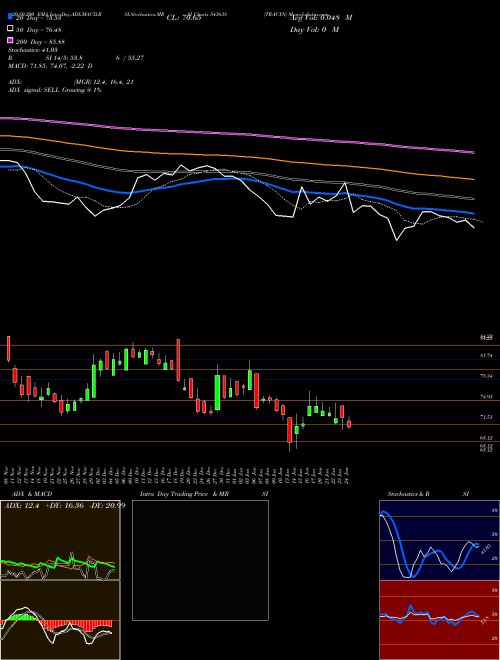500x660 pixels.
Task: Click the magenta 200 Day legend swatch
Action: point(10,41)
